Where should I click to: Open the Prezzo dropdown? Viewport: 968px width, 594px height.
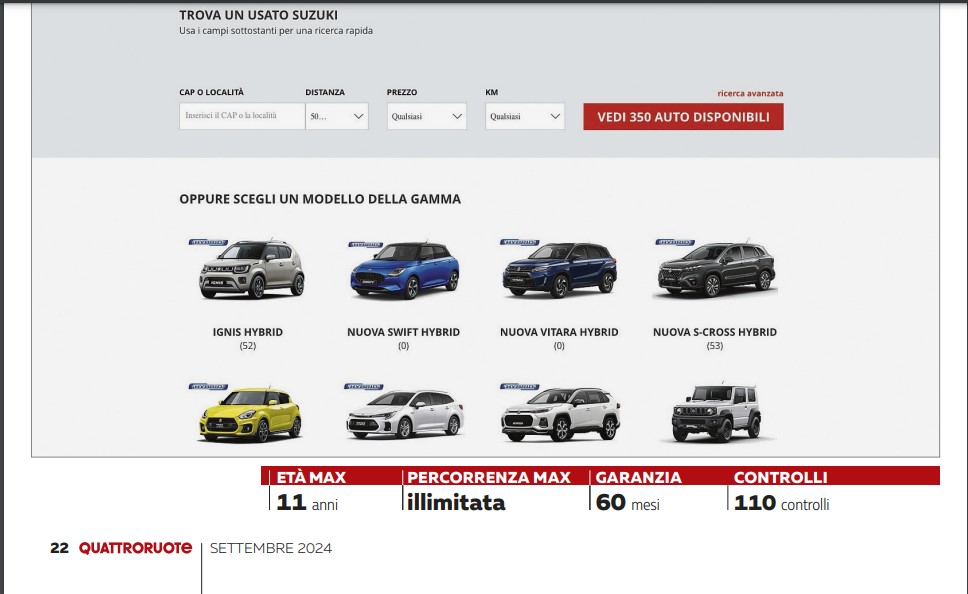point(427,116)
